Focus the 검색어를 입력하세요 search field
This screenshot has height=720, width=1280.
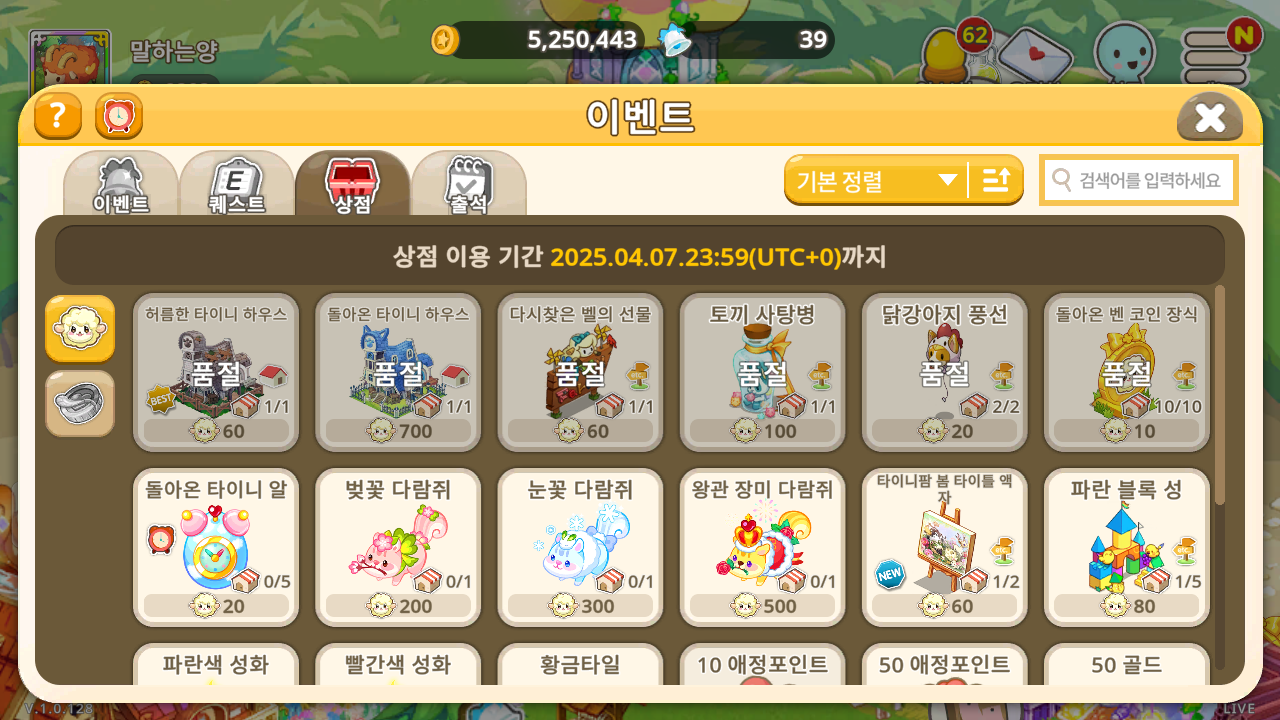click(x=1138, y=180)
